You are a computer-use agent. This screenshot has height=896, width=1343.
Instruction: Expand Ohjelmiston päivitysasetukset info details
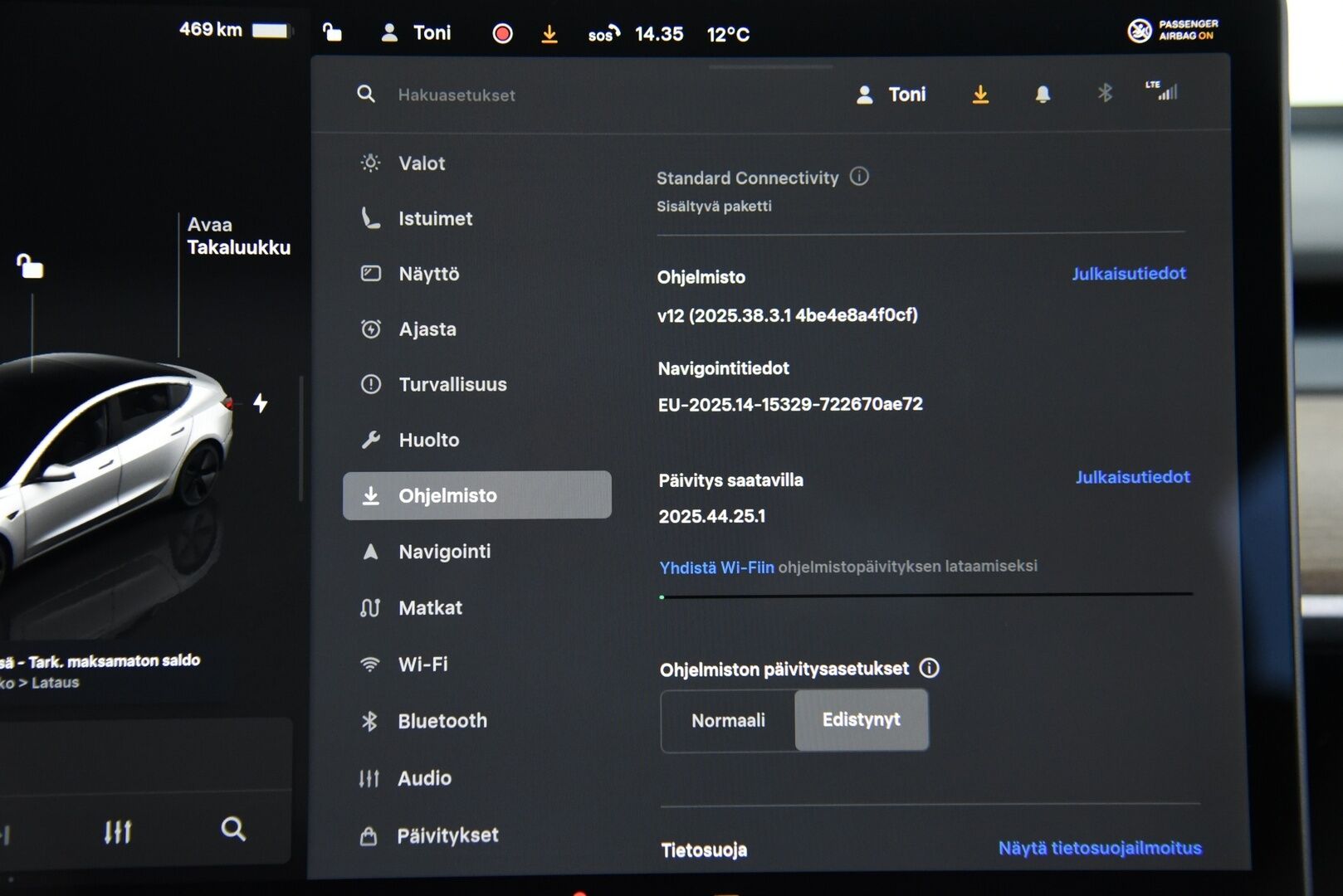(x=930, y=668)
